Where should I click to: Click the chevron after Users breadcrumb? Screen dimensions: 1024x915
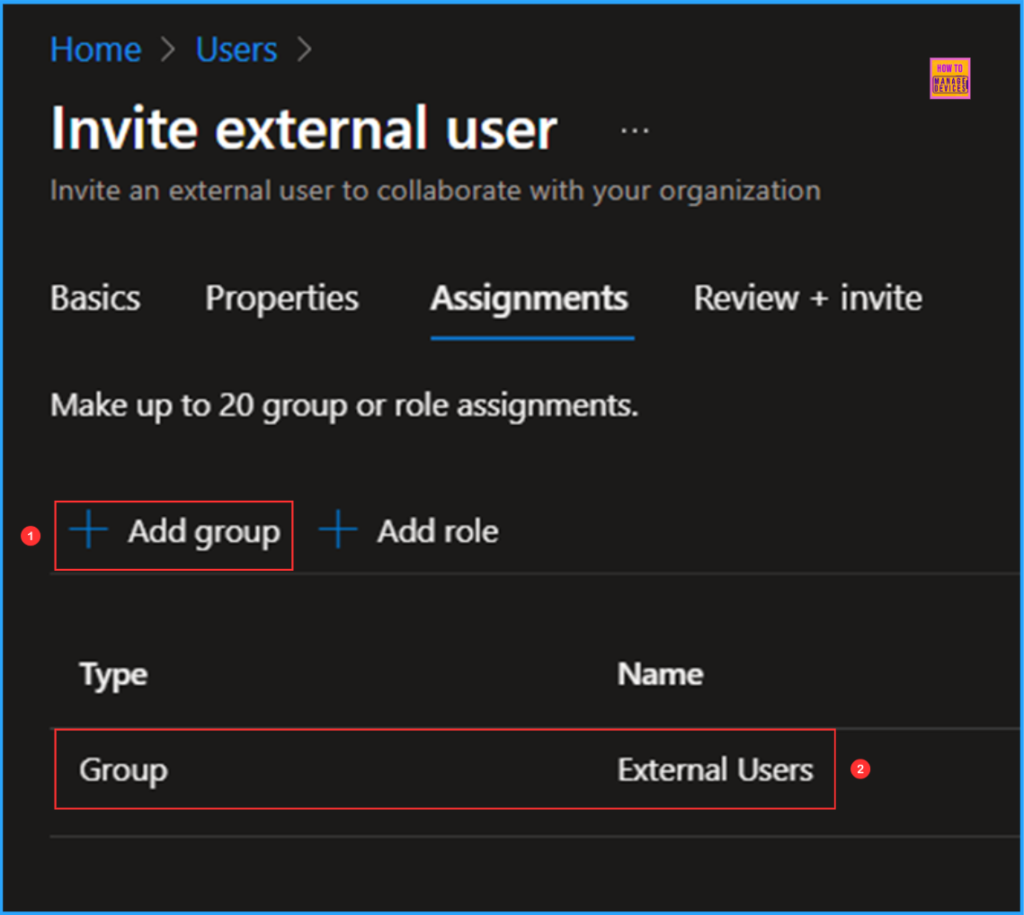coord(304,48)
